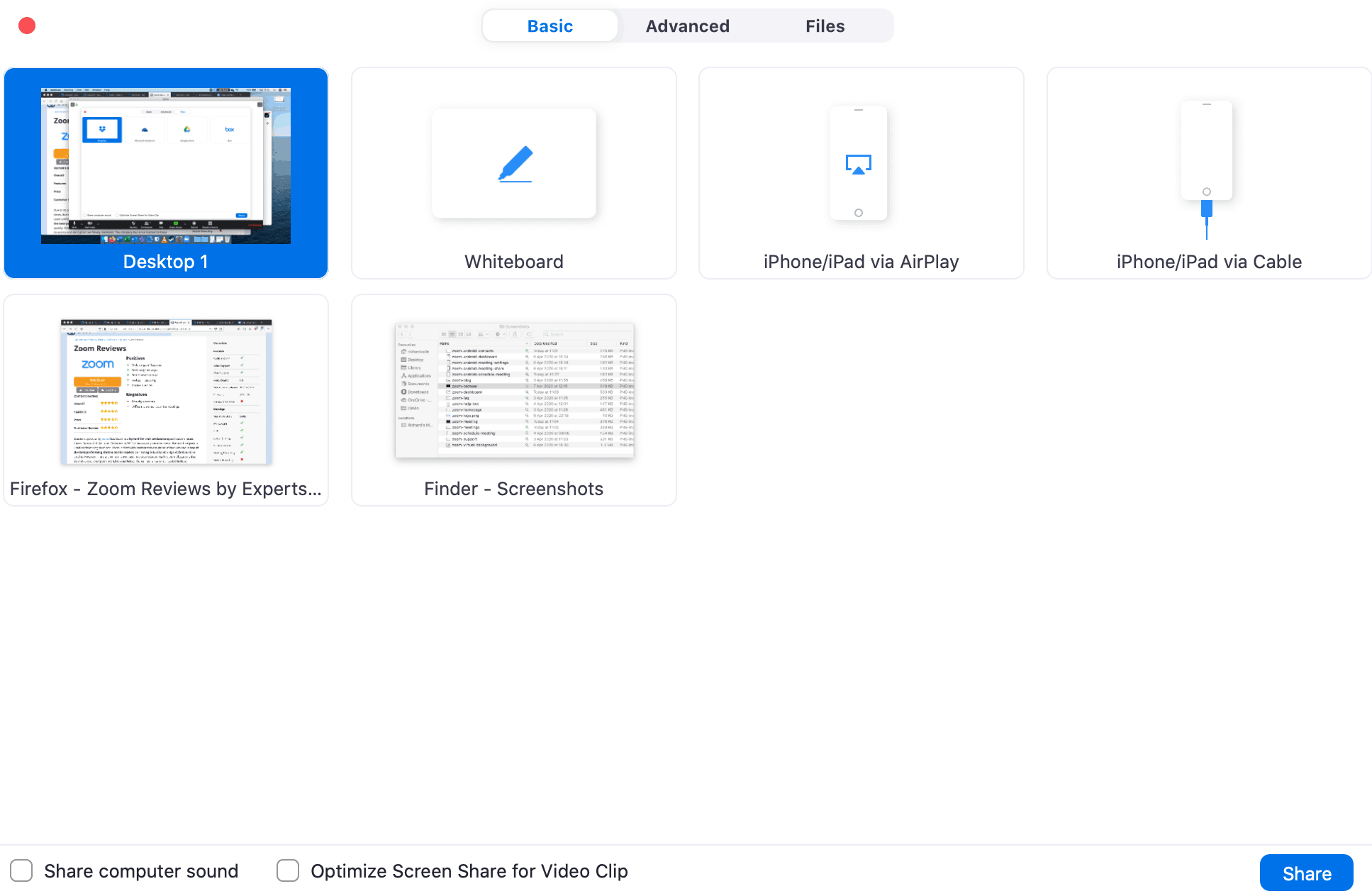
Task: Select the Basic tab
Action: 550,26
